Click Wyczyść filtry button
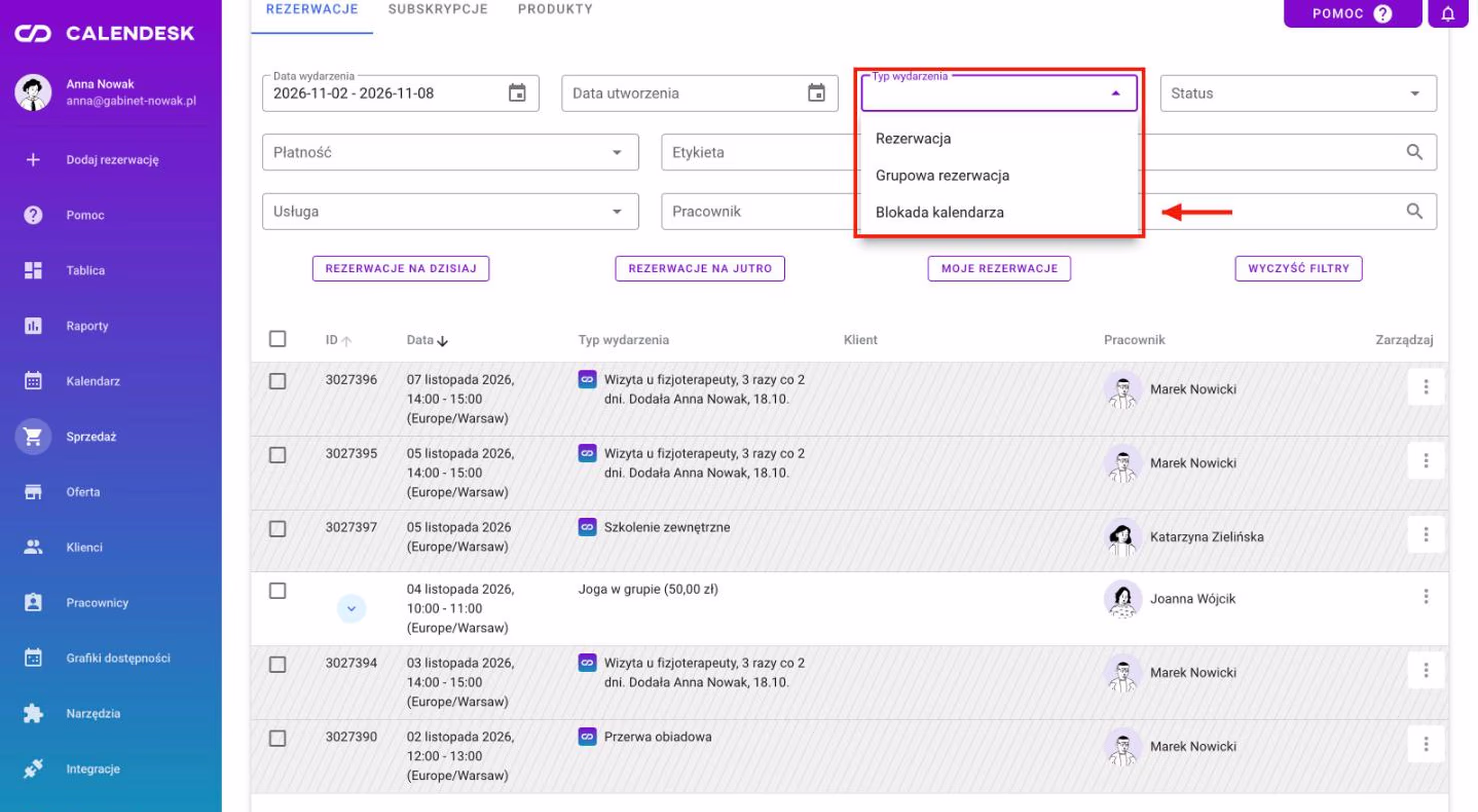Image resolution: width=1478 pixels, height=812 pixels. (1298, 268)
